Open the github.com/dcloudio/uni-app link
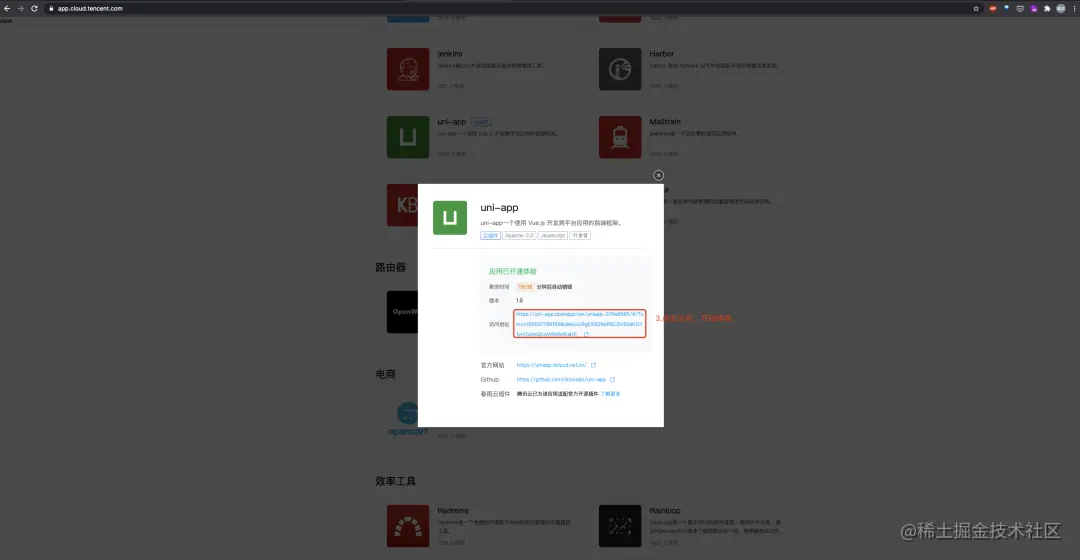Image resolution: width=1080 pixels, height=560 pixels. coord(561,380)
